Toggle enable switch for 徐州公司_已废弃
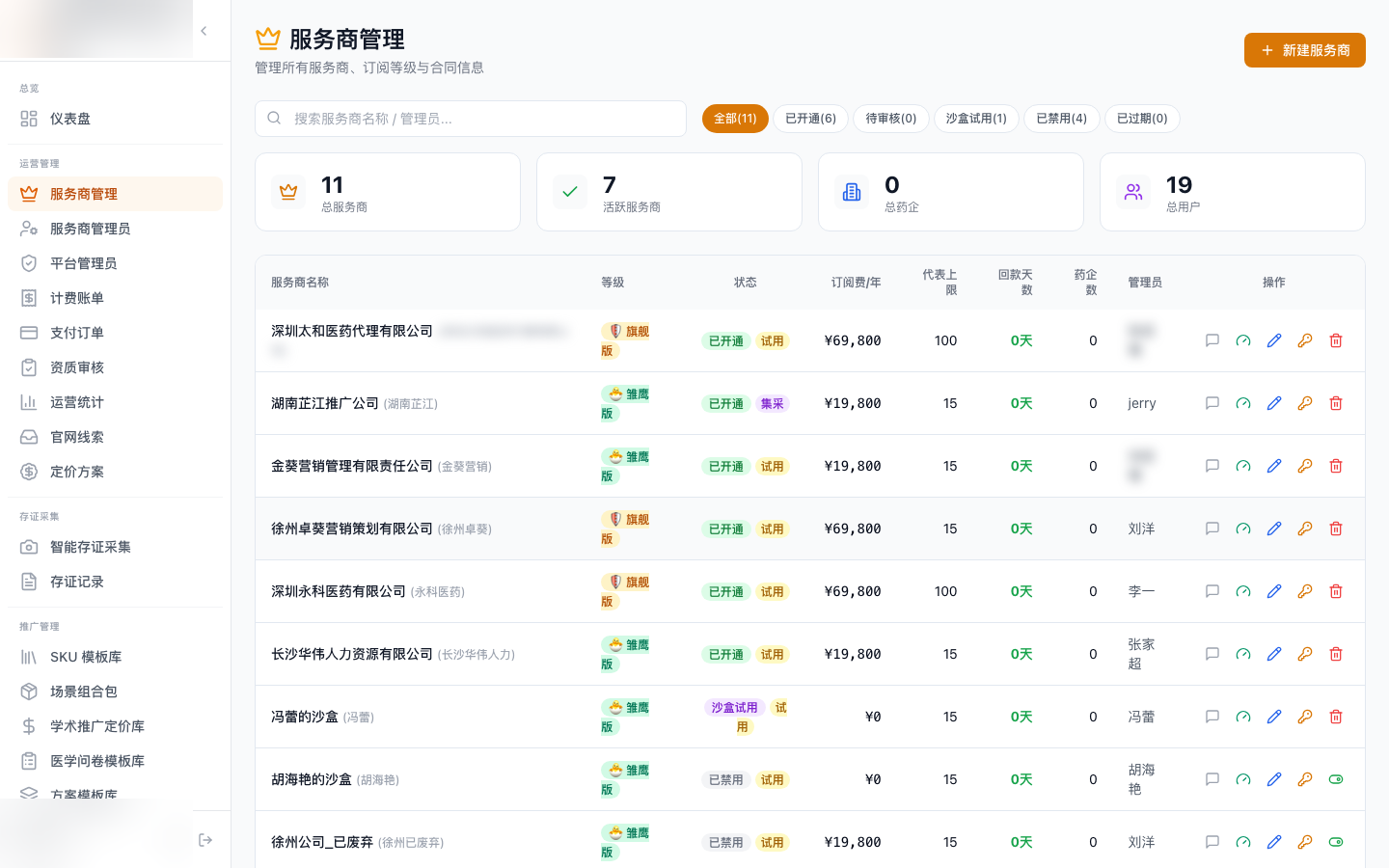1389x868 pixels. [1336, 842]
